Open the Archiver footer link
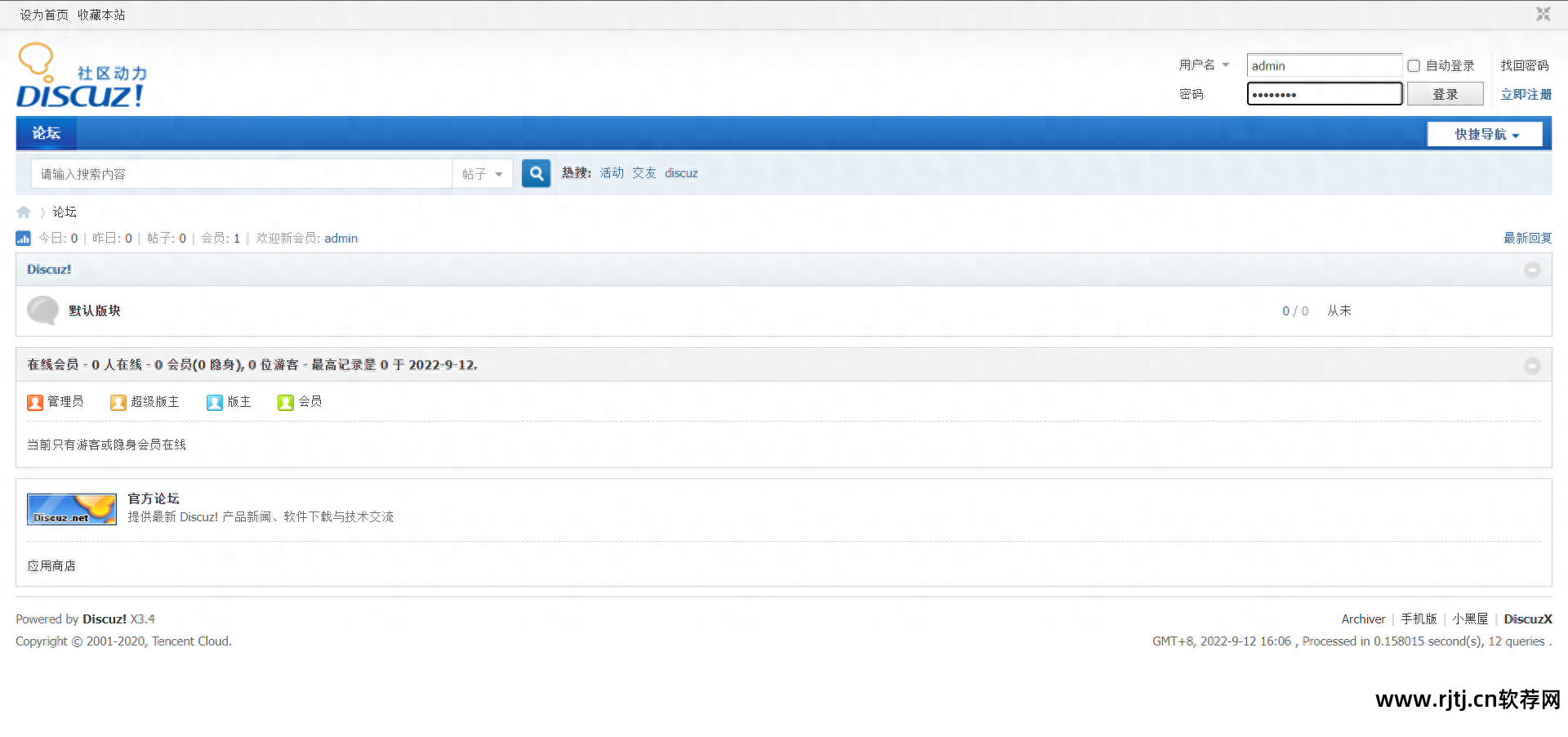 coord(1363,619)
